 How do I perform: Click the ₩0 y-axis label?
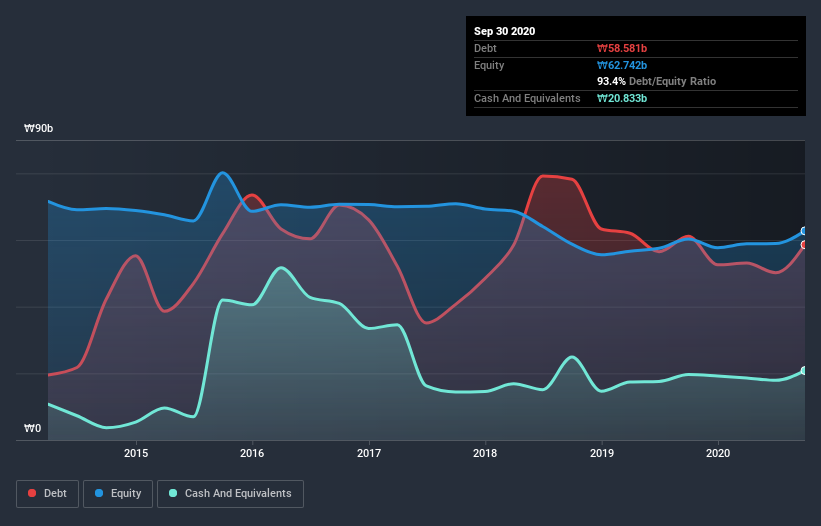coord(32,428)
